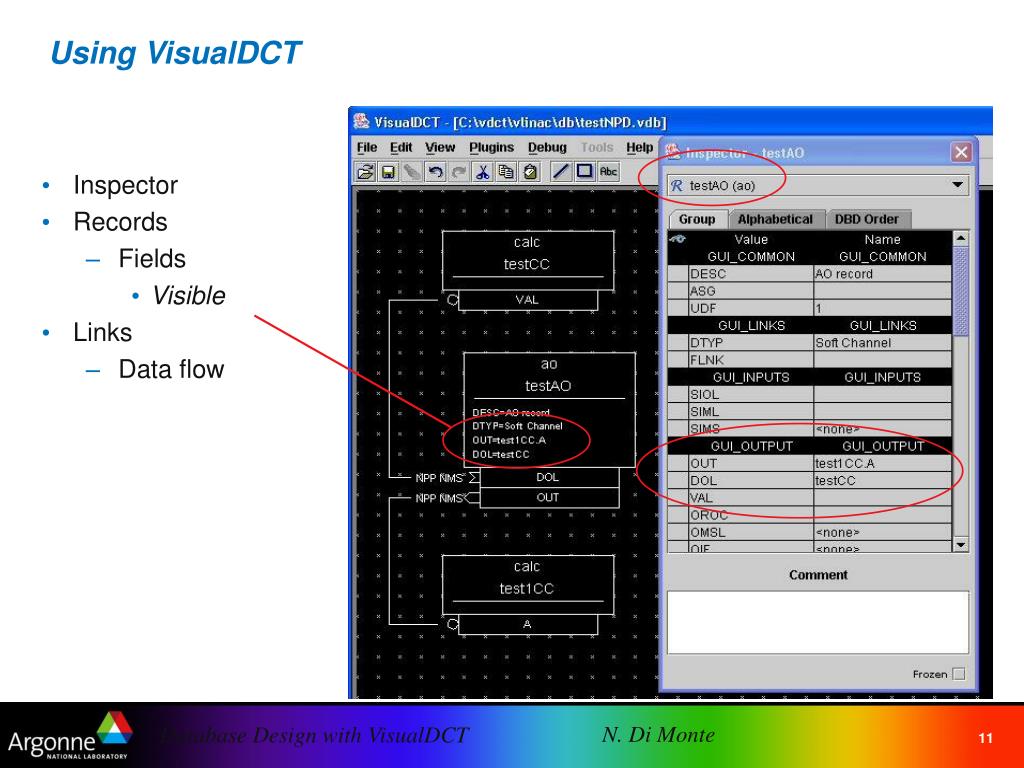The image size is (1024, 768).
Task: Click the Redo arrow toolbar icon
Action: tap(459, 172)
